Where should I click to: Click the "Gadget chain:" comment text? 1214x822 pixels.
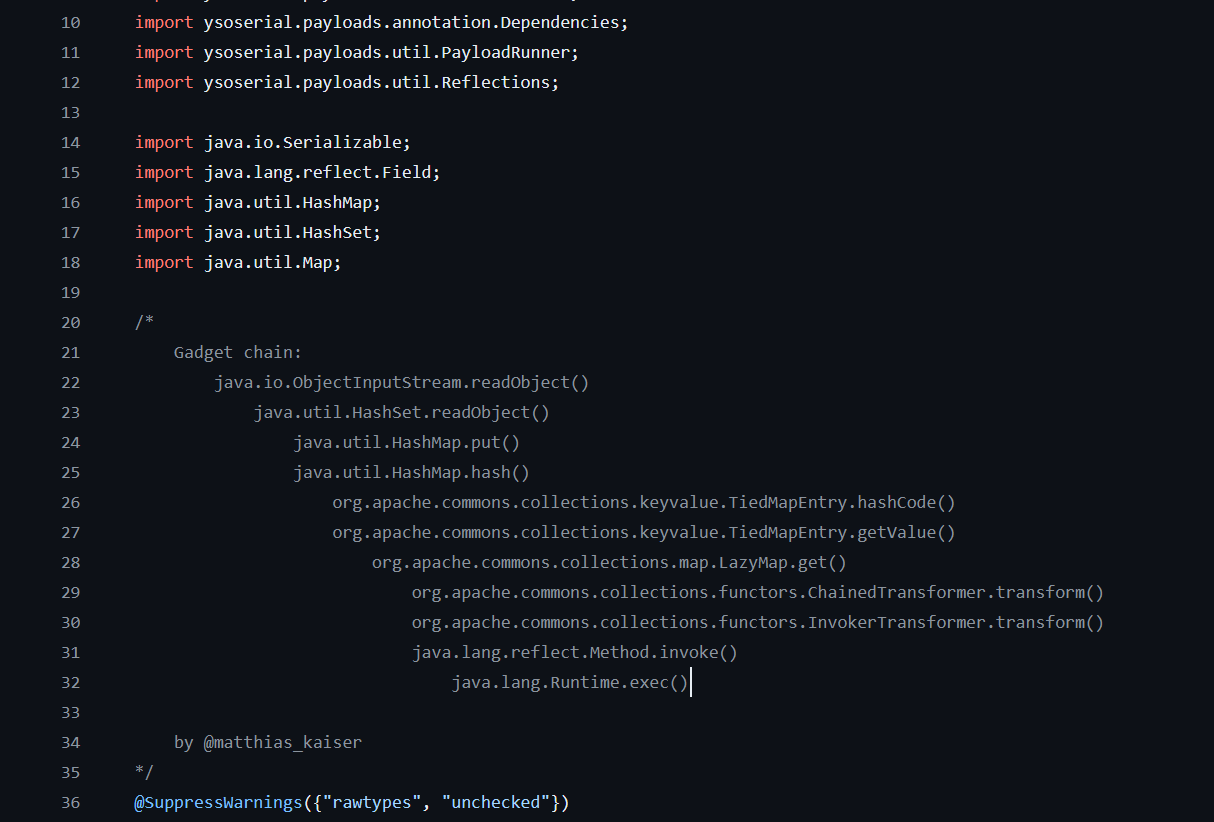tap(237, 352)
